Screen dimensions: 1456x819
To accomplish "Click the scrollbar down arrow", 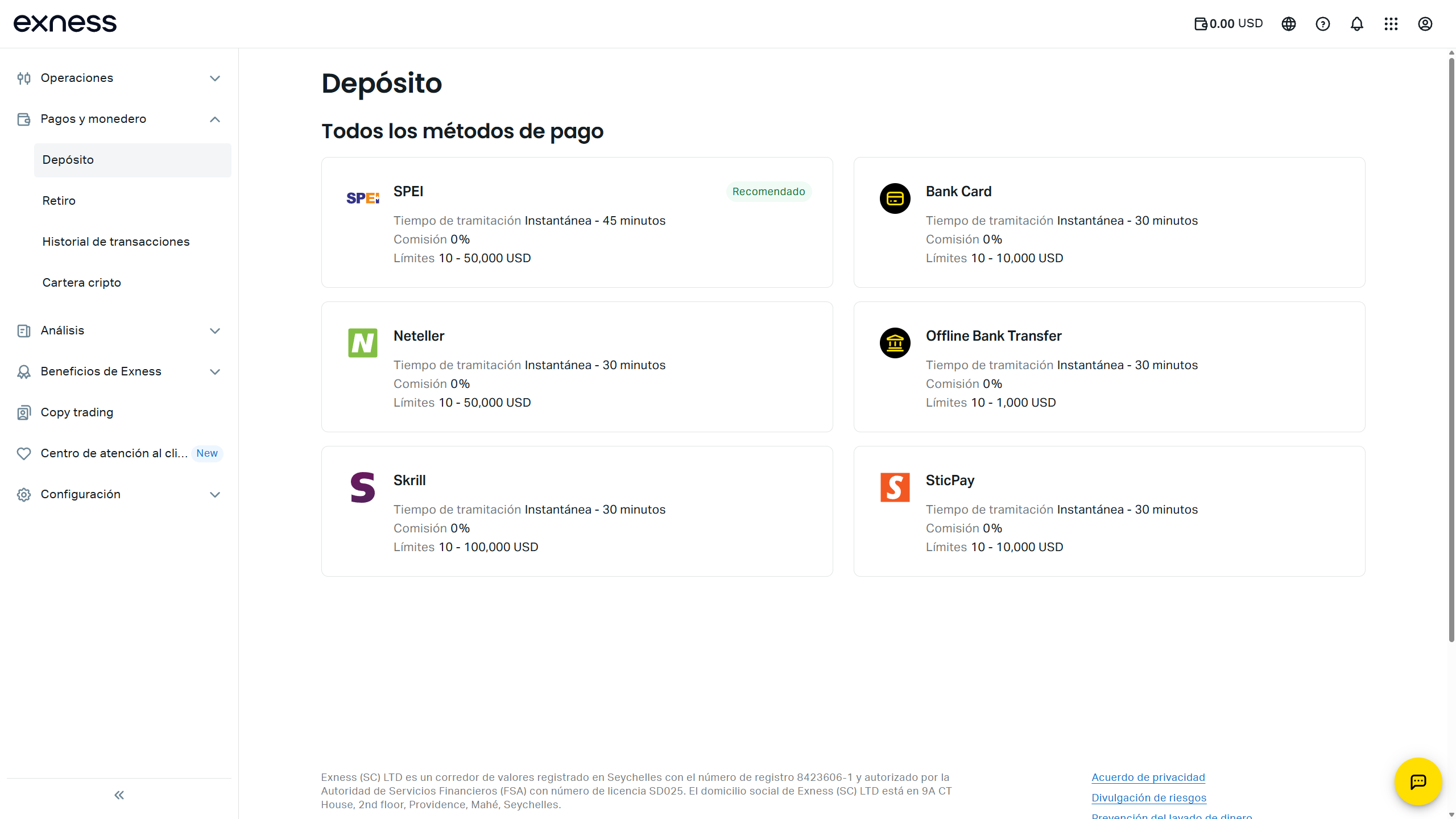I will tap(1451, 814).
